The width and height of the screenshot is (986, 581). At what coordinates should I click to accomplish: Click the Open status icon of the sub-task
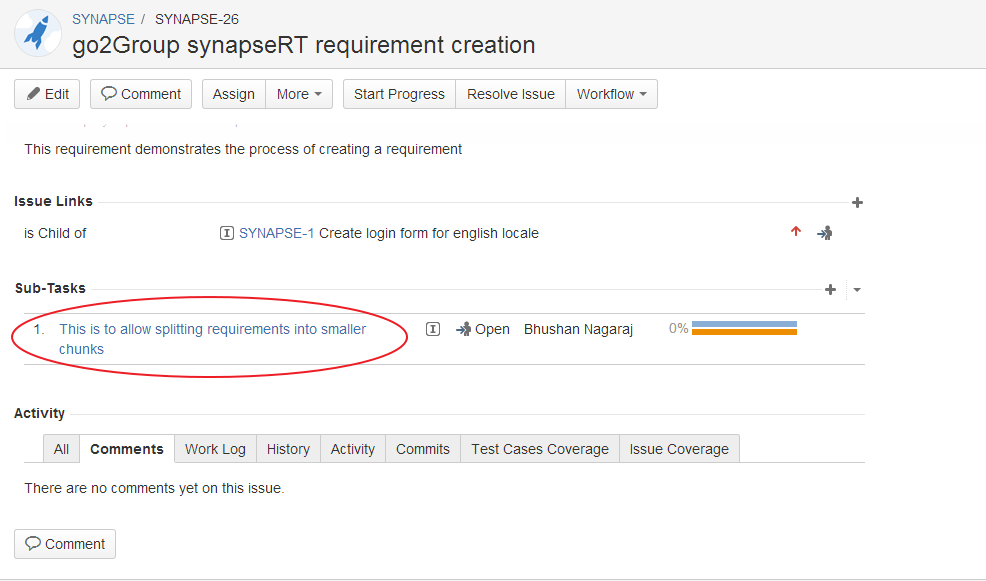(463, 329)
